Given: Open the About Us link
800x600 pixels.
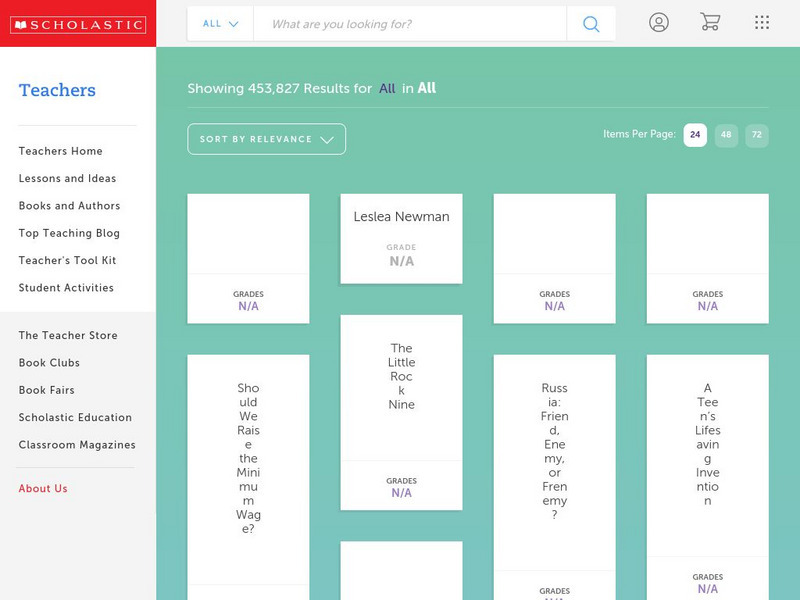Looking at the screenshot, I should 43,488.
